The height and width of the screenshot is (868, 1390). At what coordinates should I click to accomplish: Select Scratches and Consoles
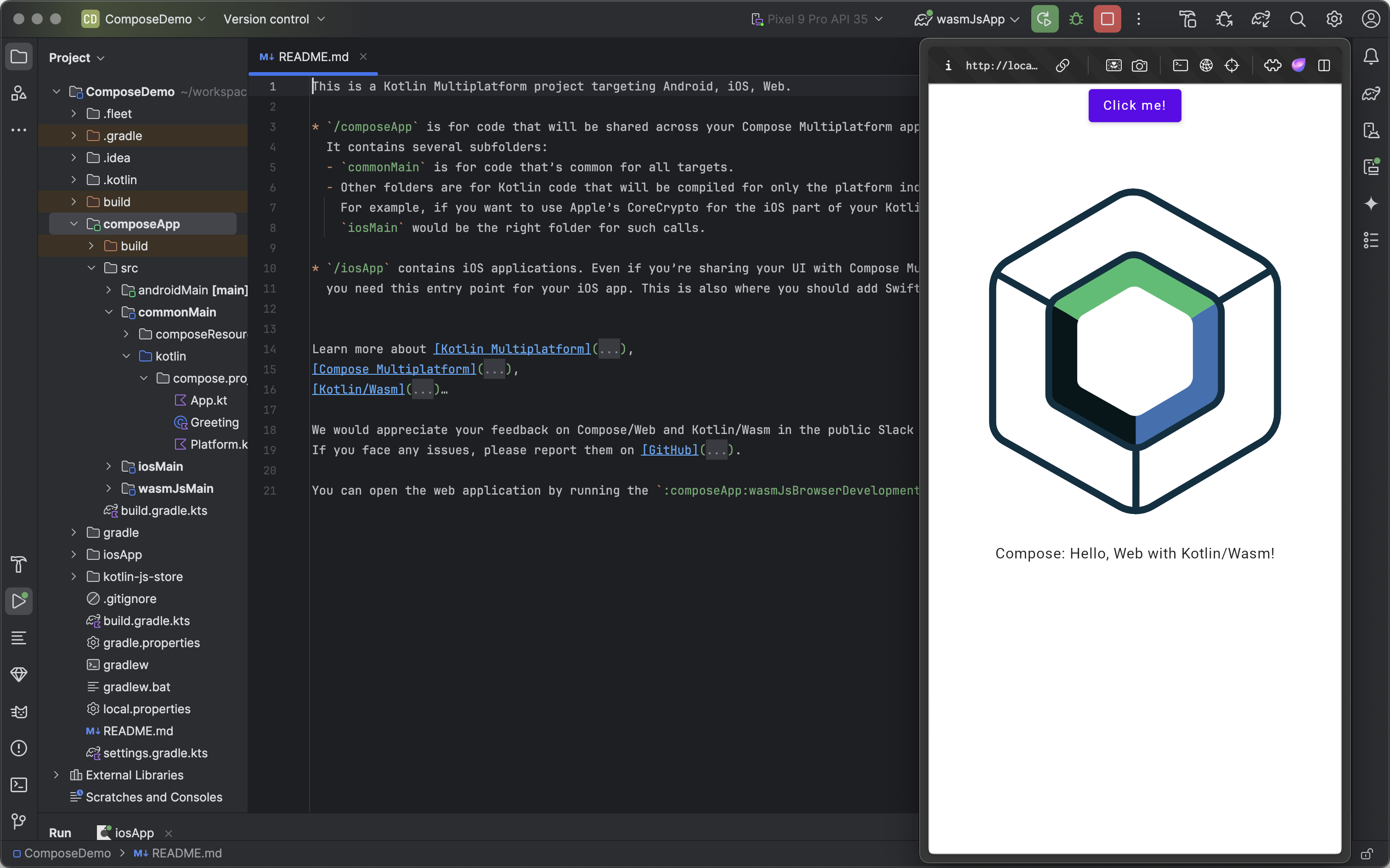pyautogui.click(x=147, y=797)
